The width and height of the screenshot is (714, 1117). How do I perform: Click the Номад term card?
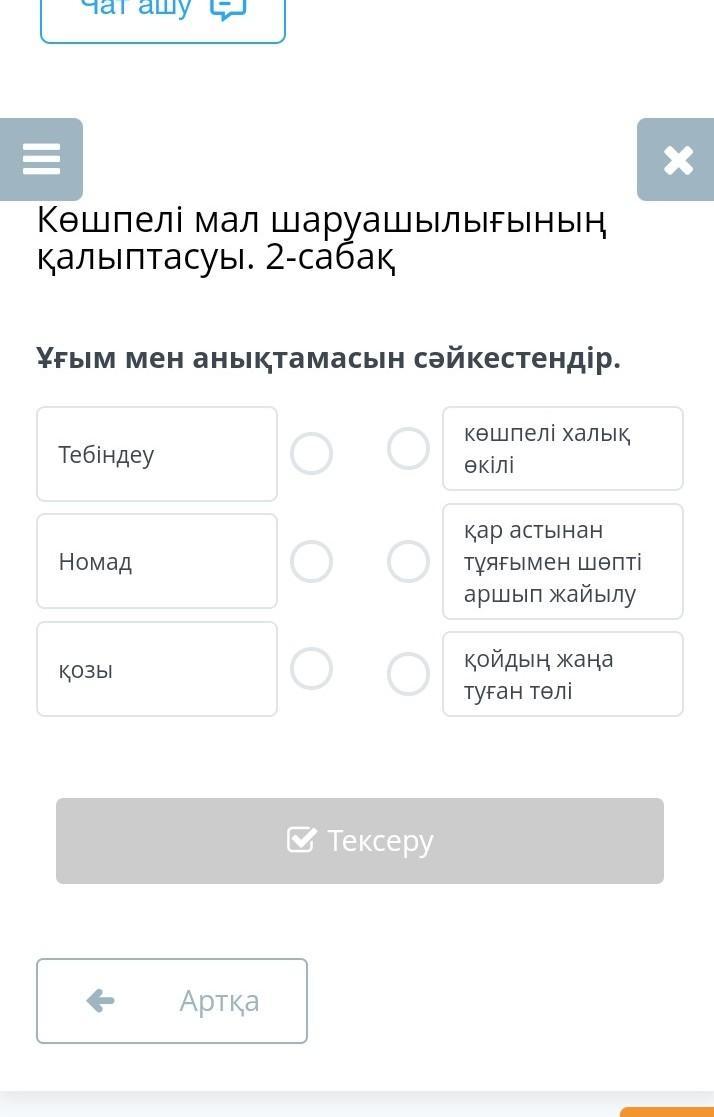coord(157,561)
